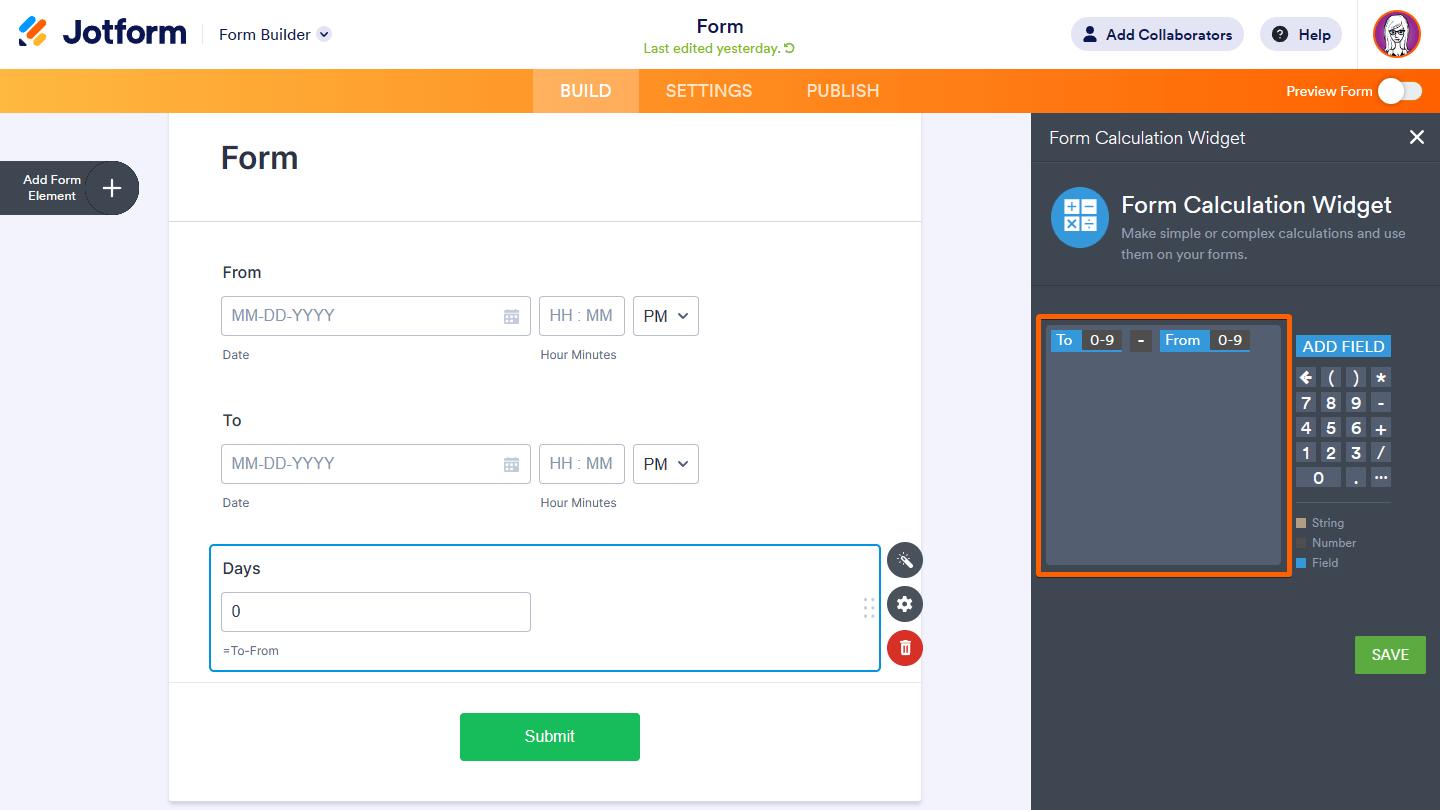Viewport: 1440px width, 810px height.
Task: Open the Form Builder dropdown chevron
Action: point(324,34)
